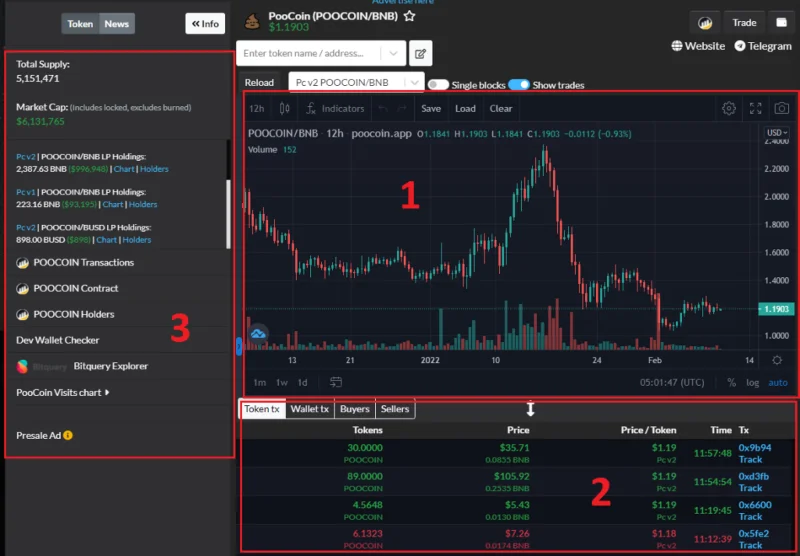Image resolution: width=800 pixels, height=556 pixels.
Task: Click the favorite star next to PooCoin title
Action: click(409, 16)
